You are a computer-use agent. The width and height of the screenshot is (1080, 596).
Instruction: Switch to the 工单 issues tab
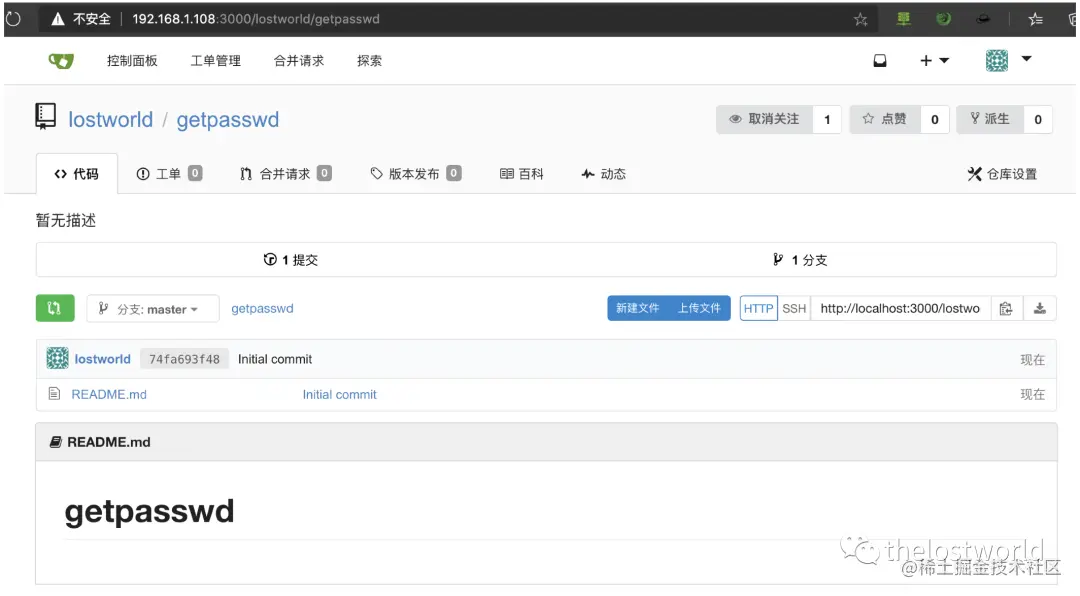coord(169,174)
